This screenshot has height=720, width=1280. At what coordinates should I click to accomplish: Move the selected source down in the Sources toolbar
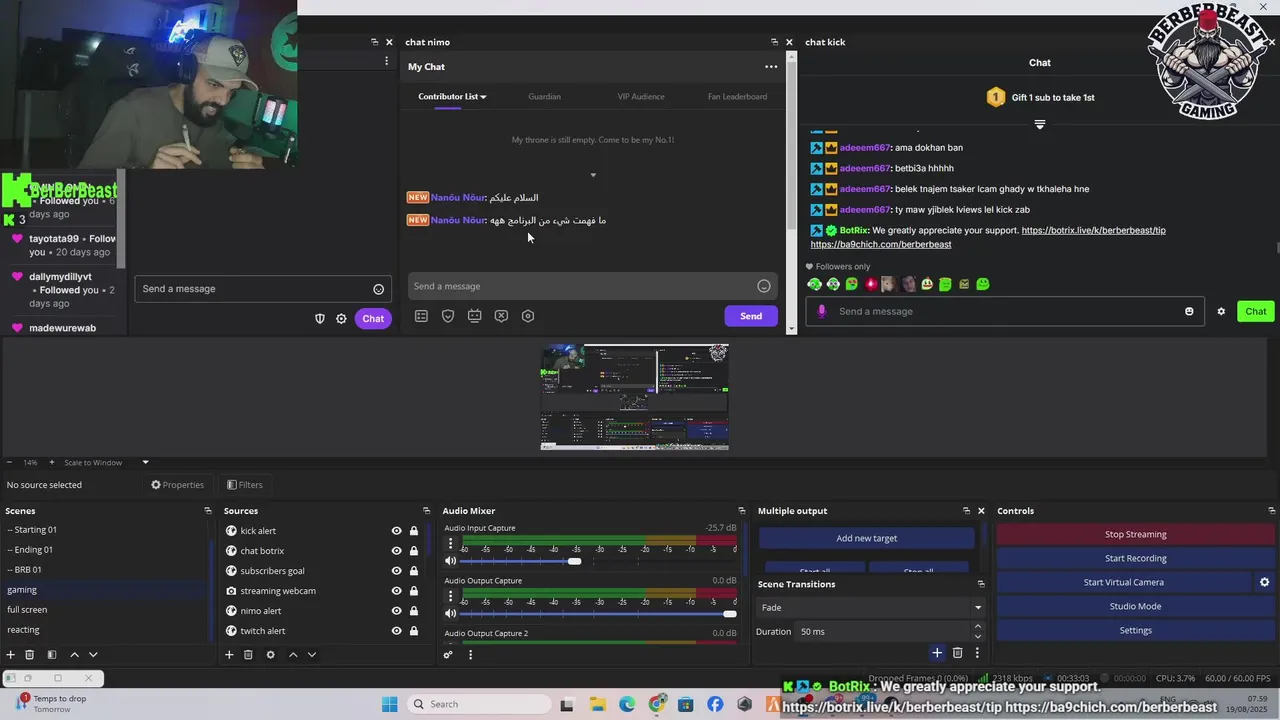pos(312,655)
